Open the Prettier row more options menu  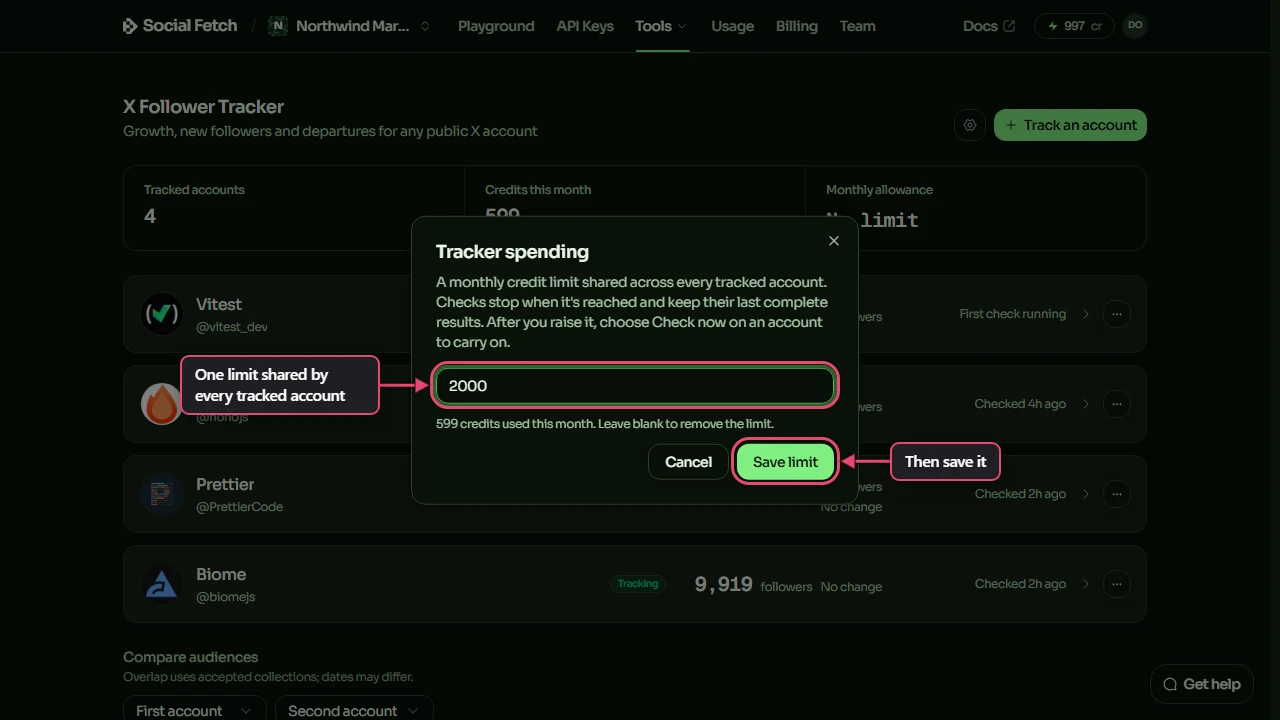1117,494
